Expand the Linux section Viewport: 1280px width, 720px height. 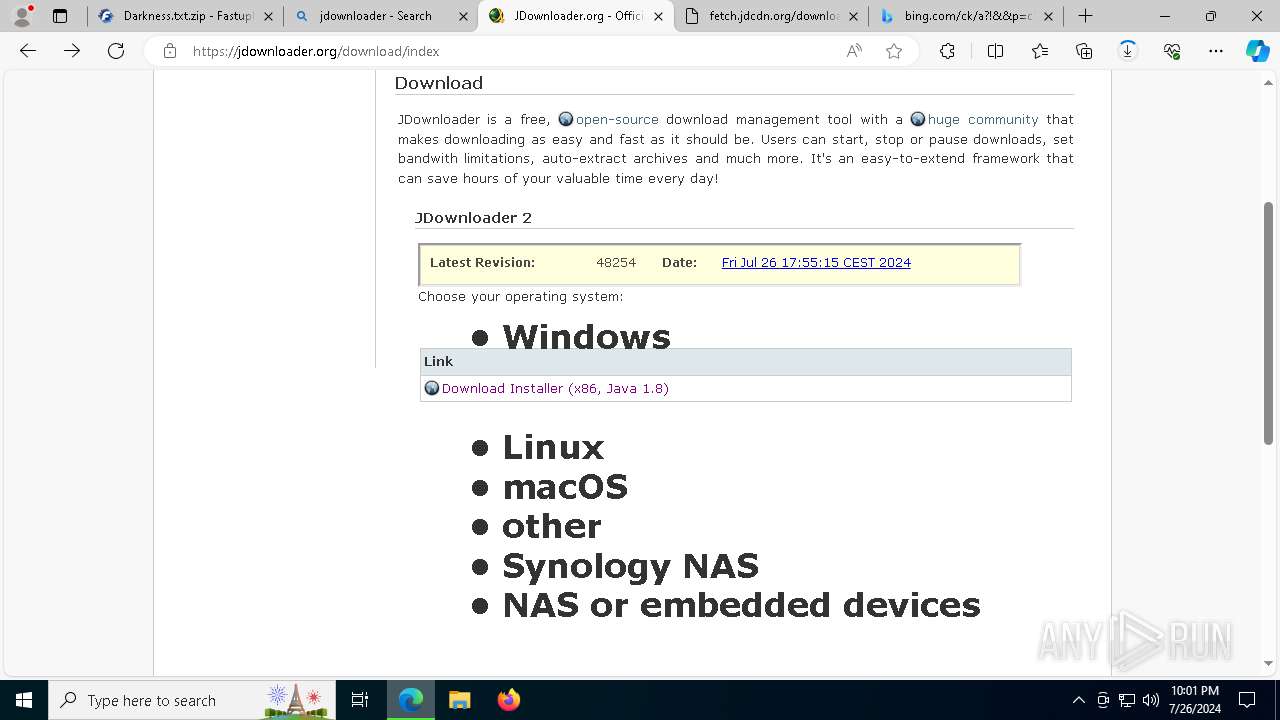pyautogui.click(x=553, y=447)
